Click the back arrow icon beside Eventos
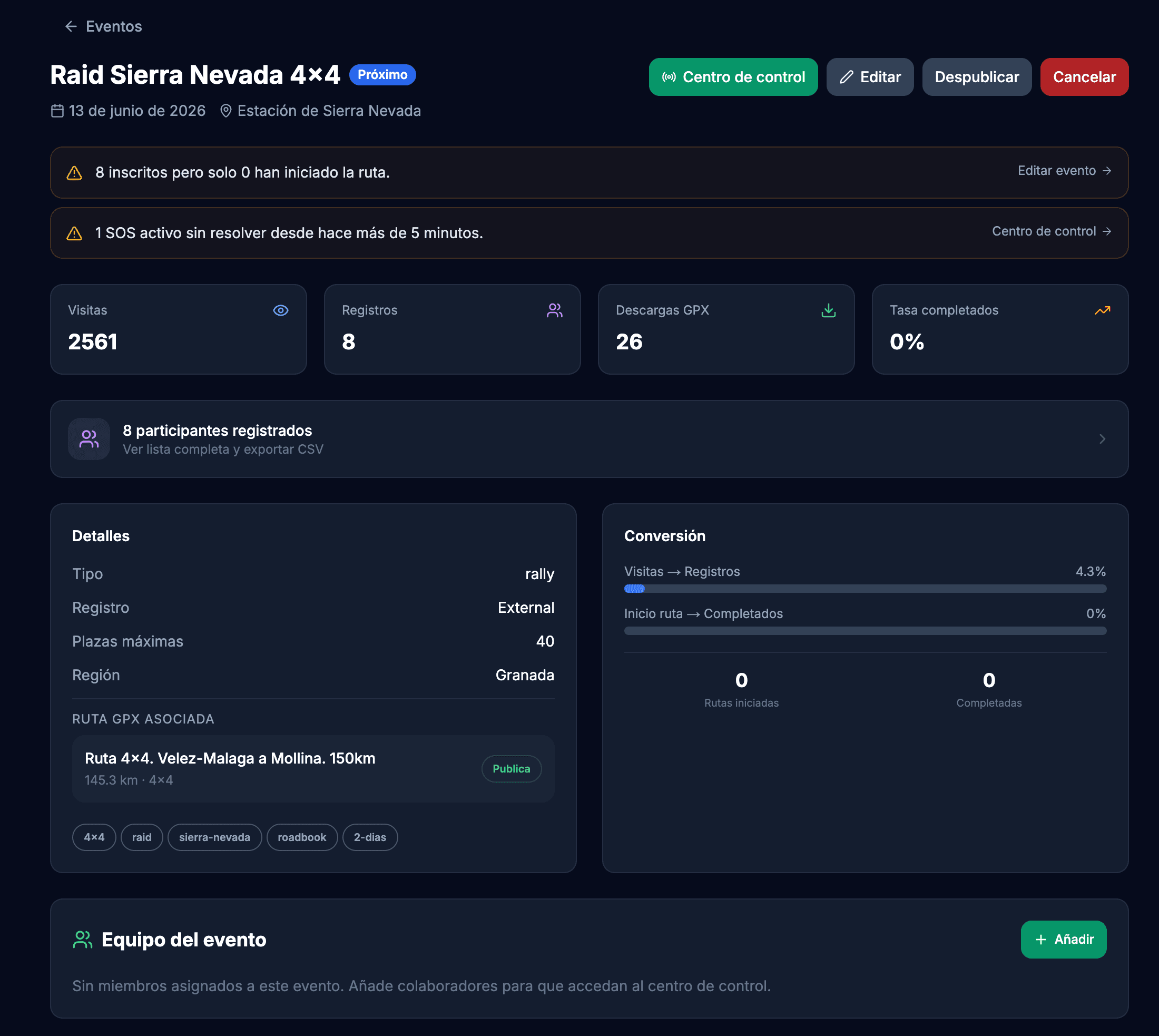 [71, 26]
